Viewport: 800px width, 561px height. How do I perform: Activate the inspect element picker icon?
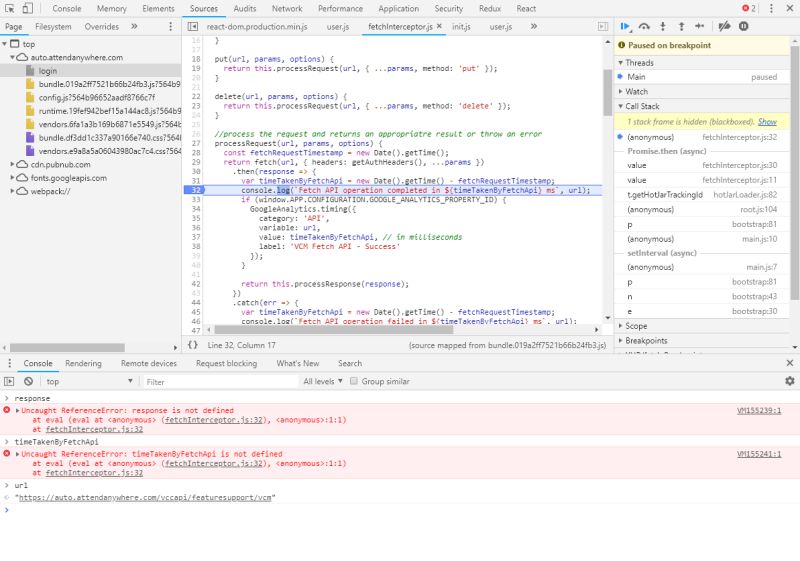10,8
